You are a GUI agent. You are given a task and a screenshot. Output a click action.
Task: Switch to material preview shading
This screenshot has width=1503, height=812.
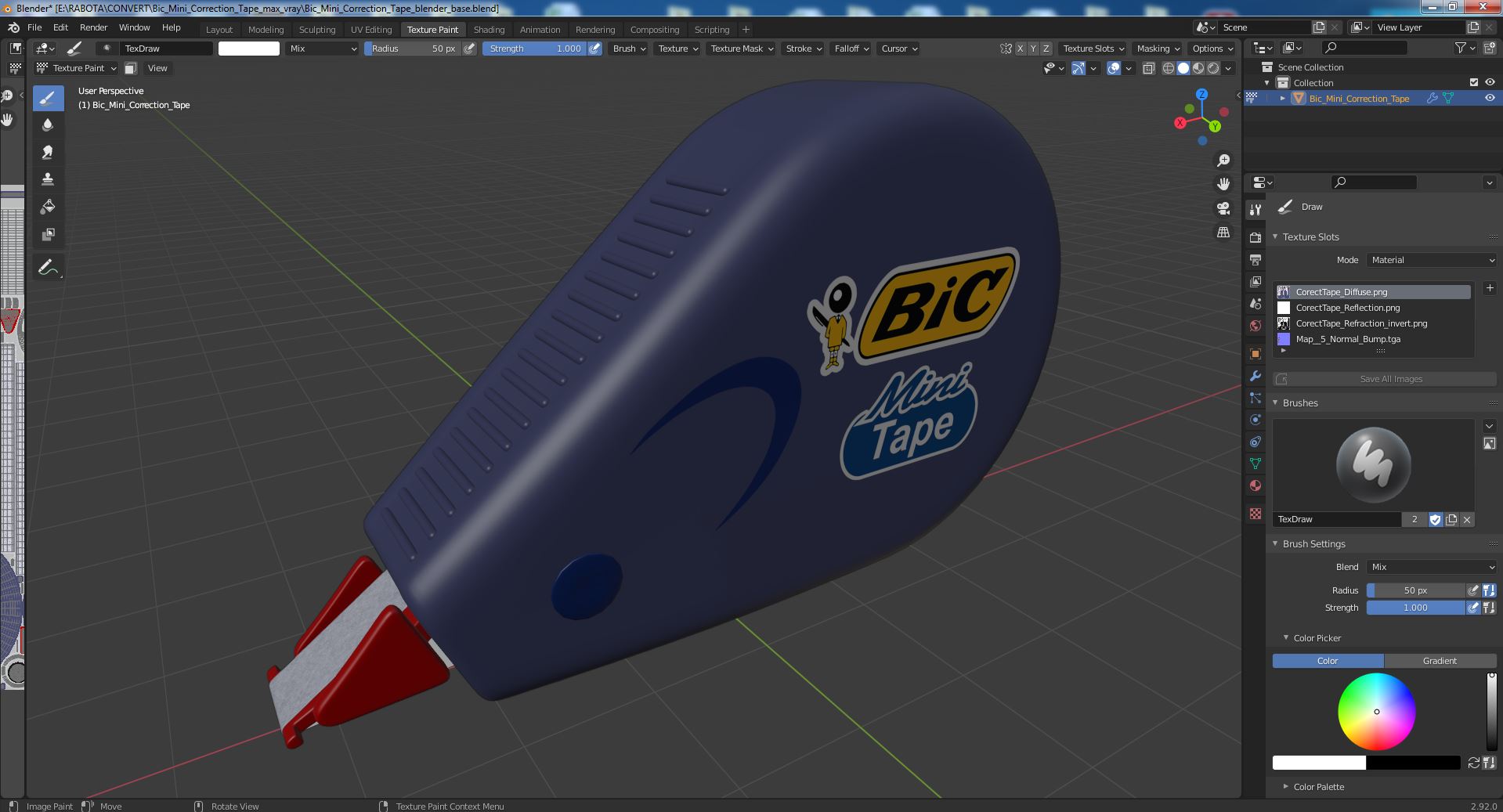click(1198, 68)
